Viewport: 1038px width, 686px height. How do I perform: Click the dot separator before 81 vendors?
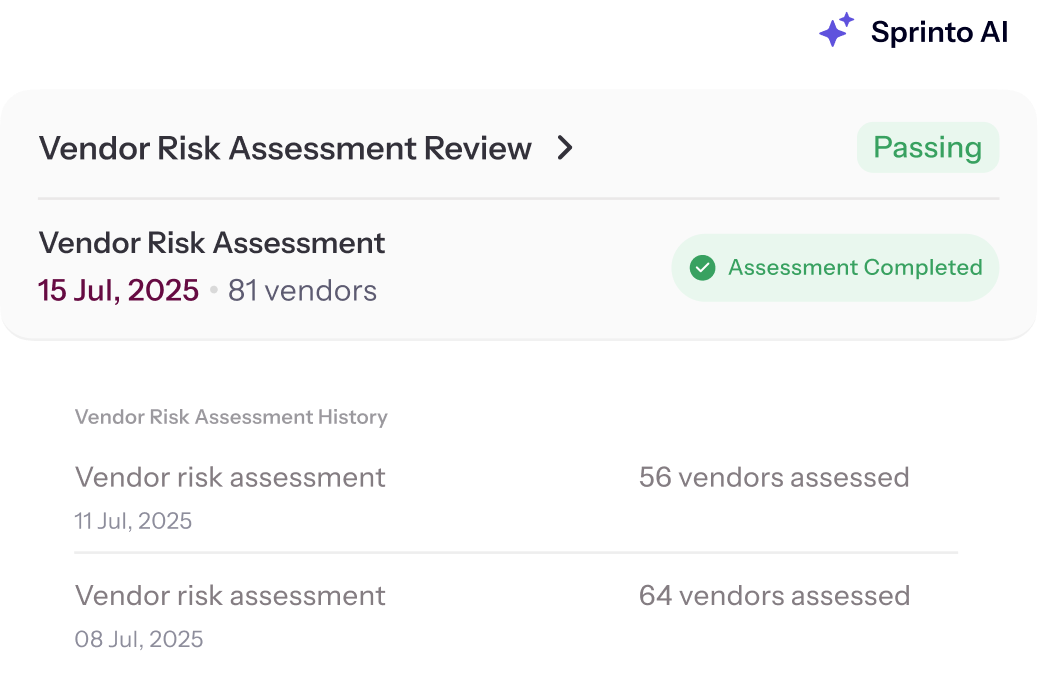tap(213, 291)
